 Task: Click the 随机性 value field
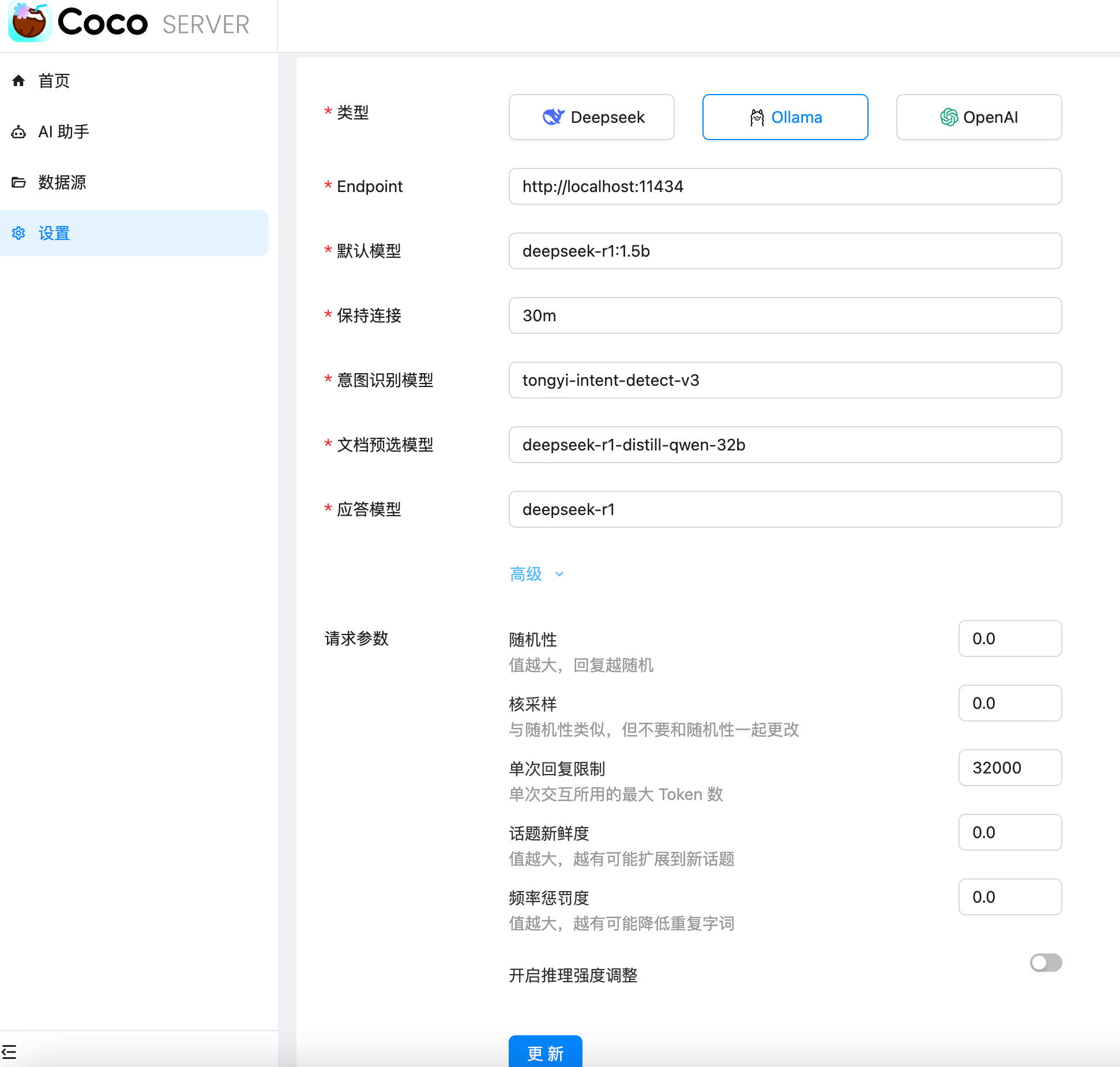[1009, 638]
